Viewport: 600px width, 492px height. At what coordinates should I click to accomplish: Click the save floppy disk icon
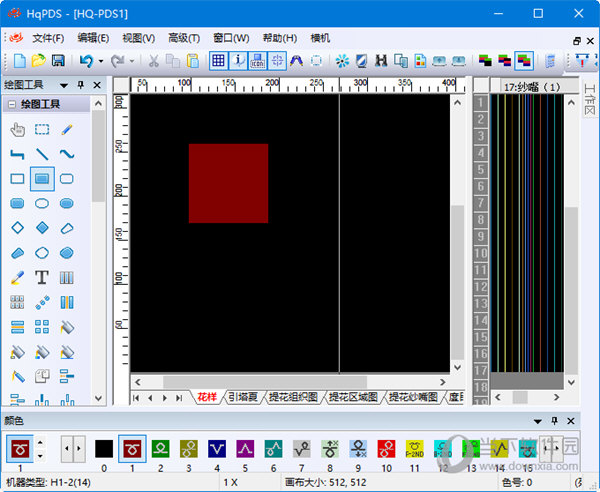(x=58, y=61)
